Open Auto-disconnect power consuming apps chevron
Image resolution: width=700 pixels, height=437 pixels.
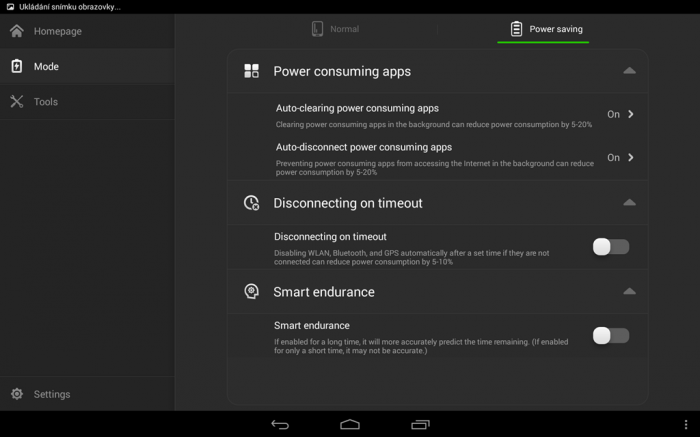[x=631, y=157]
